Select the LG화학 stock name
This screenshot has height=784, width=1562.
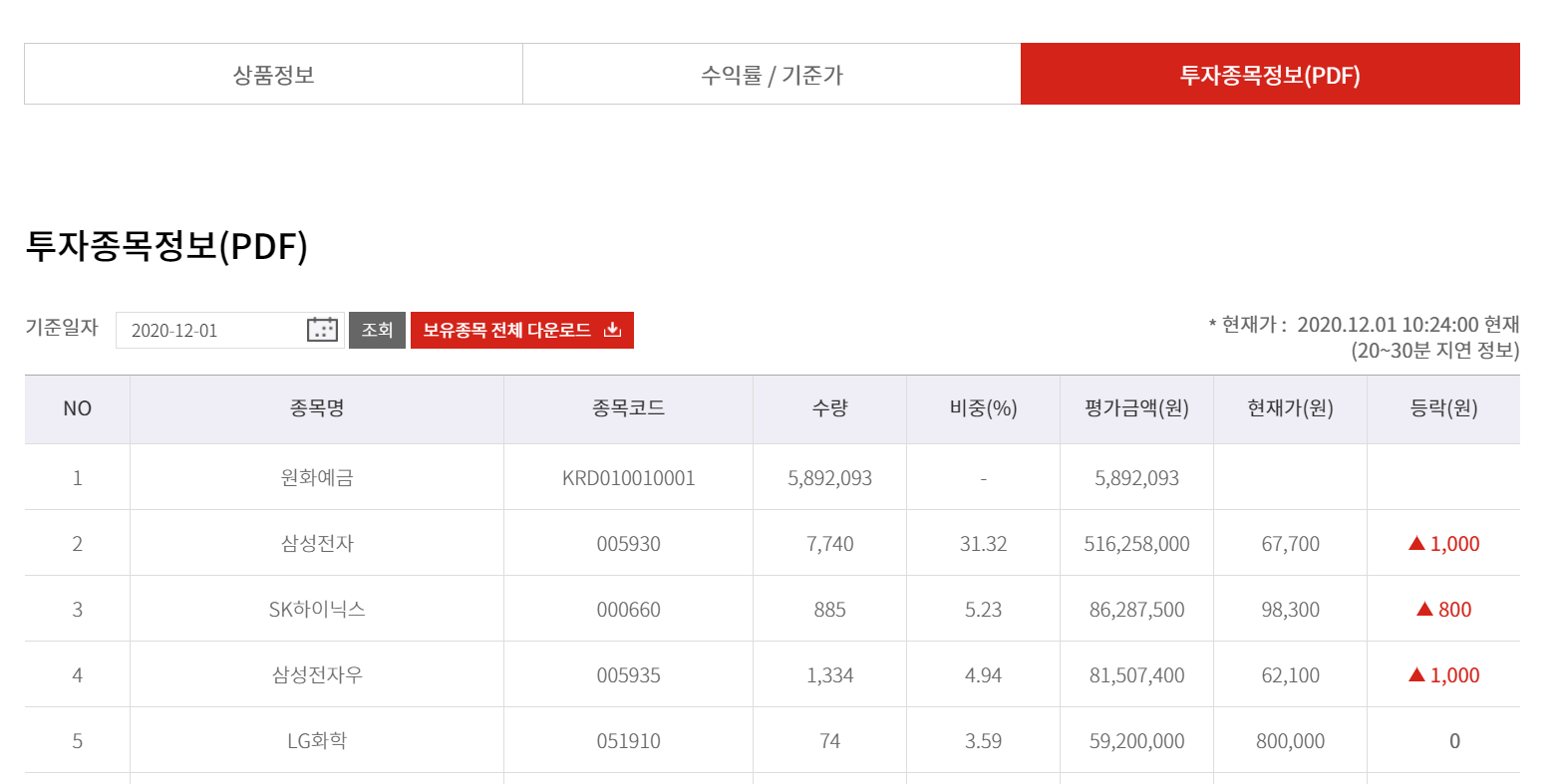[x=317, y=741]
